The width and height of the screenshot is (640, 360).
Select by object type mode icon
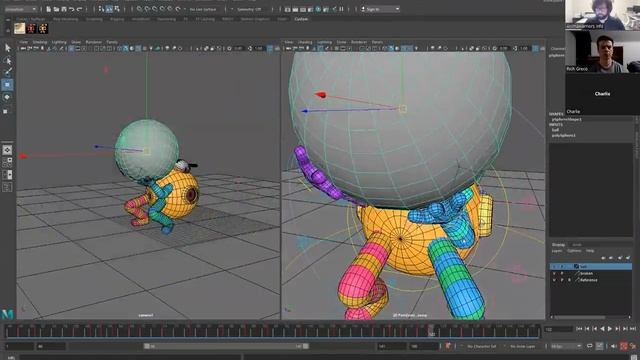(x=109, y=9)
